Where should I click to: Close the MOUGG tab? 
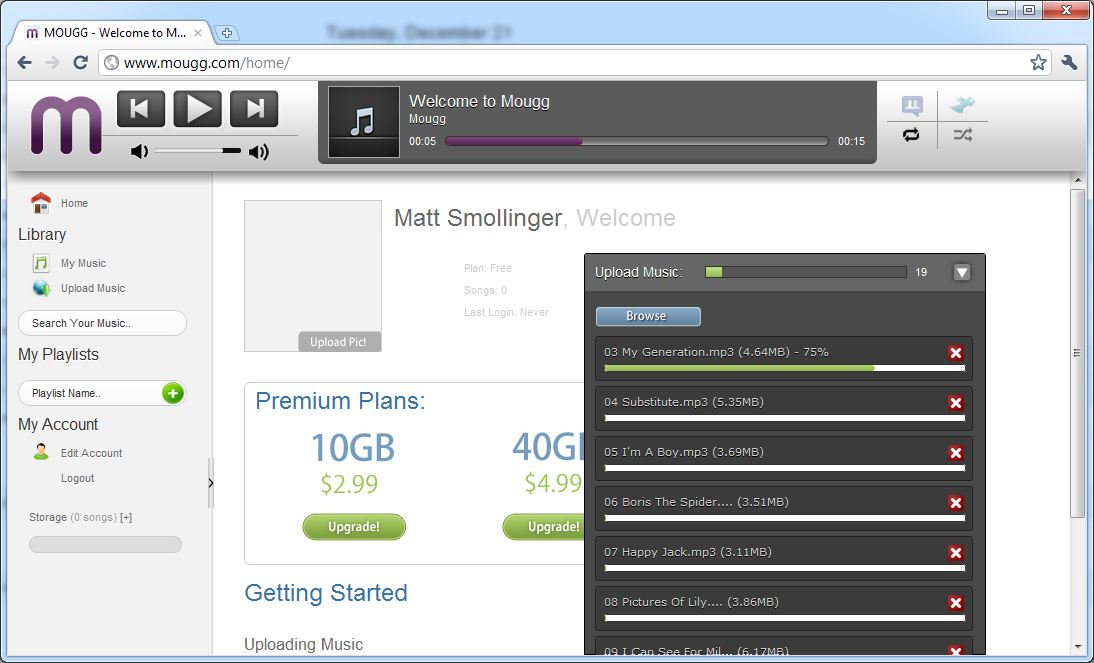(x=198, y=33)
